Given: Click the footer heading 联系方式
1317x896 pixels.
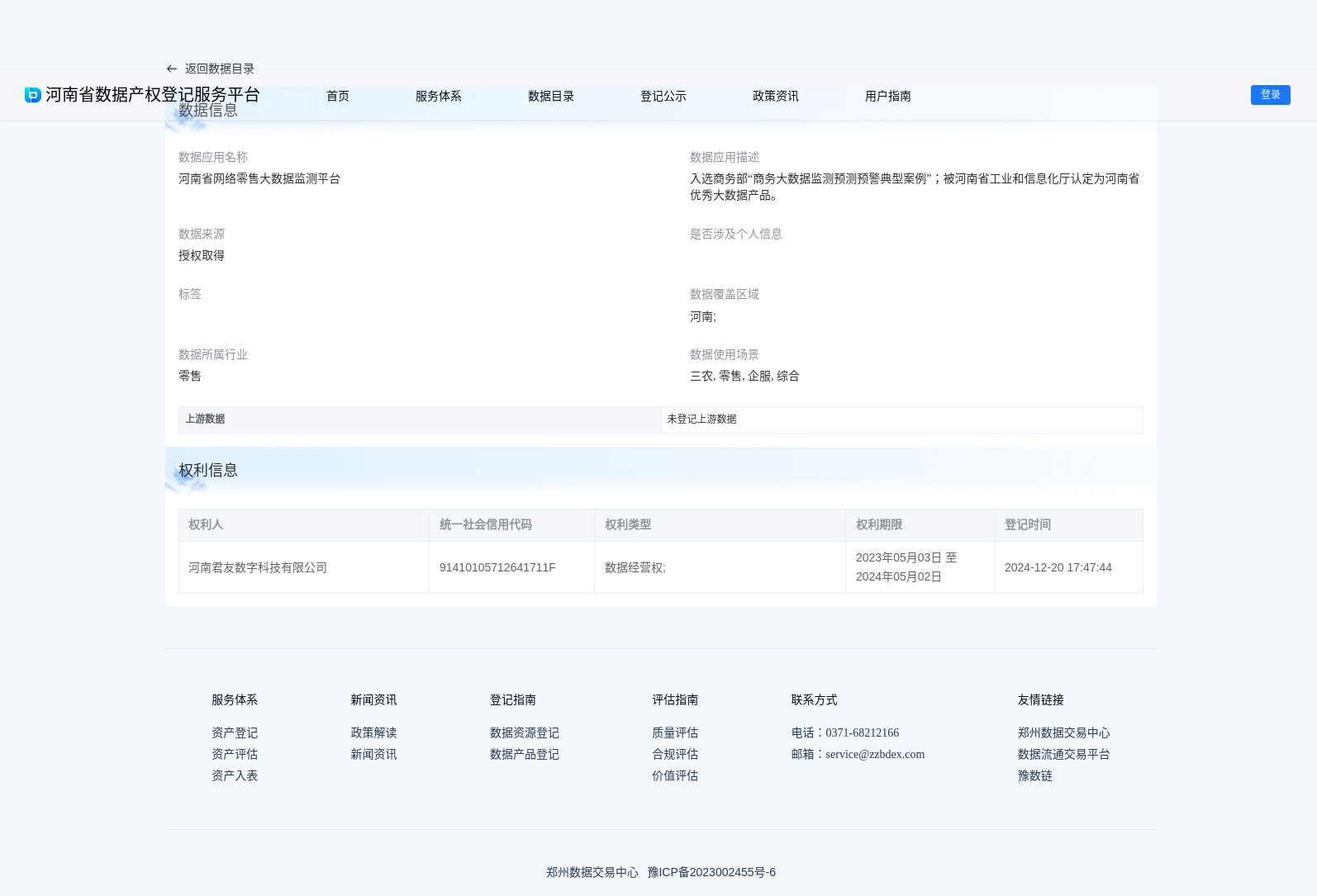Looking at the screenshot, I should 815,699.
